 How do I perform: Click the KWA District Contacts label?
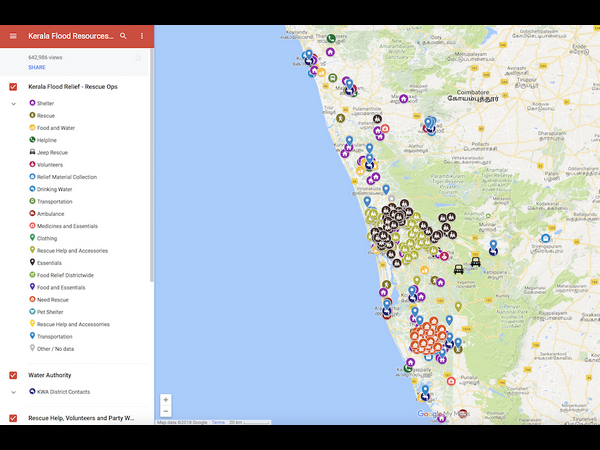click(64, 392)
